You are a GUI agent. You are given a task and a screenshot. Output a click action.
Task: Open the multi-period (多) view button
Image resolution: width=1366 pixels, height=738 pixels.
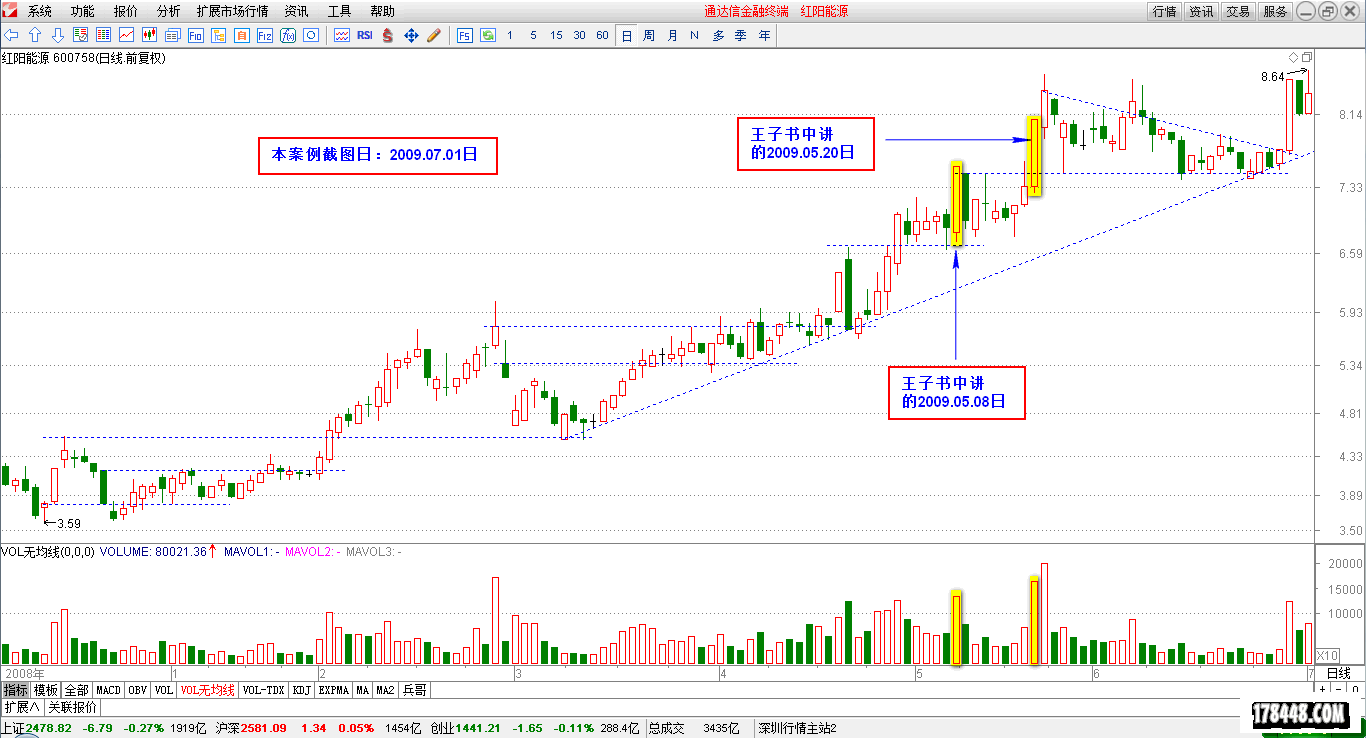pyautogui.click(x=718, y=35)
